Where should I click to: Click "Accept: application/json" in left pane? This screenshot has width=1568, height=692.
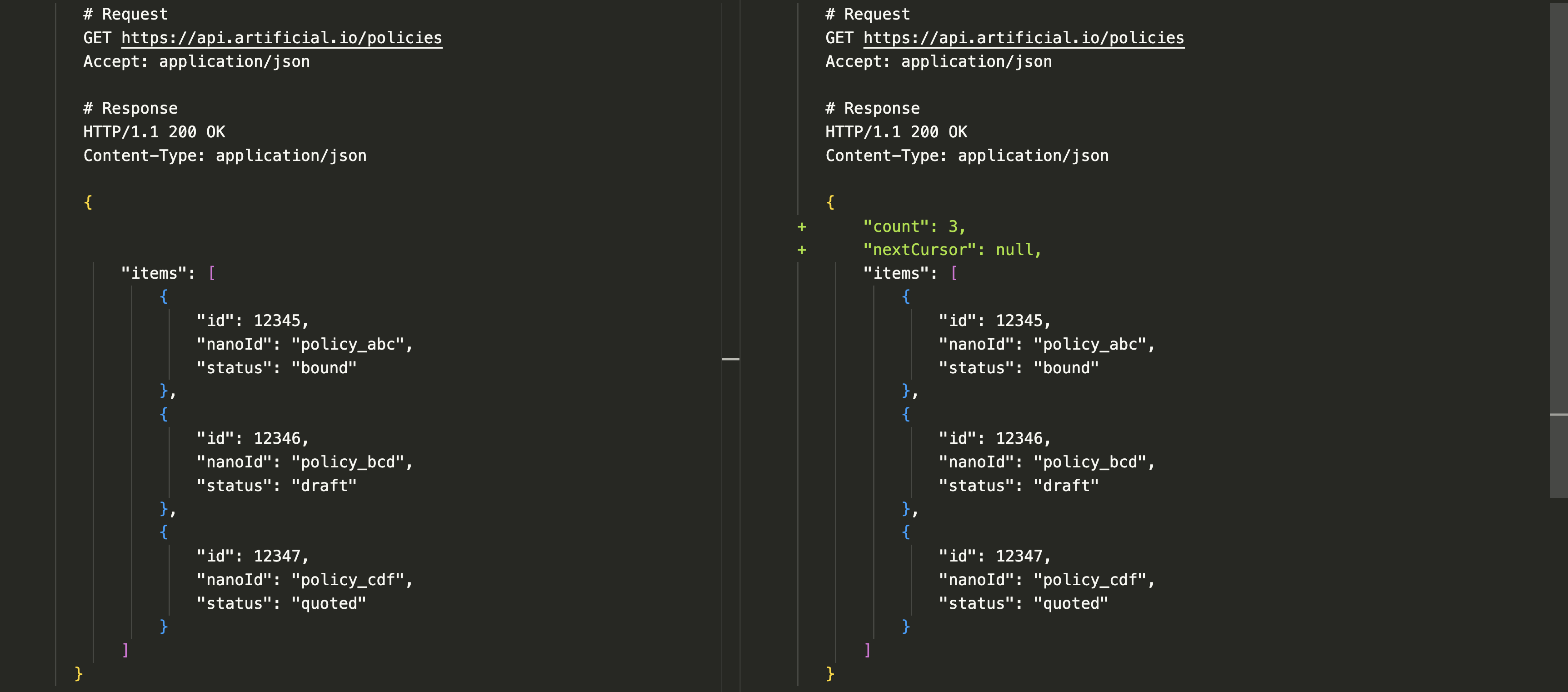(x=197, y=61)
